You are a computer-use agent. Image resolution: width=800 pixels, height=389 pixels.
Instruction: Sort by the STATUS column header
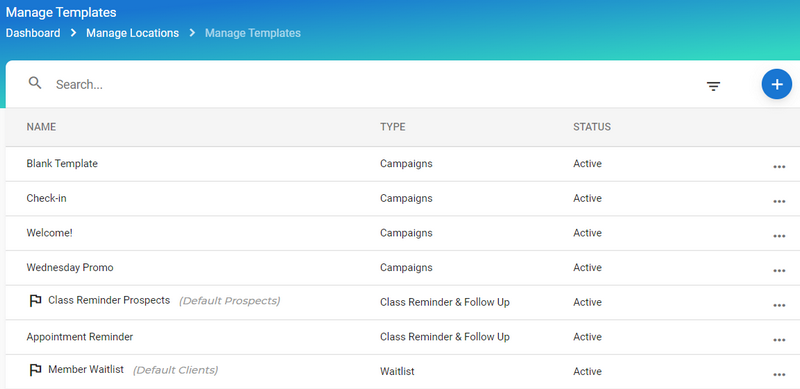pyautogui.click(x=592, y=127)
